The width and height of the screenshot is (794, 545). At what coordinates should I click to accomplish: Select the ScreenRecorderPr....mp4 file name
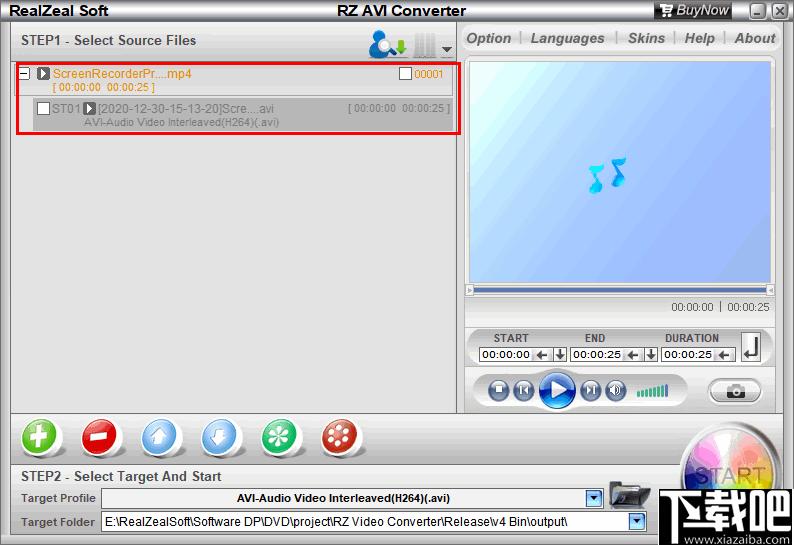pos(122,73)
